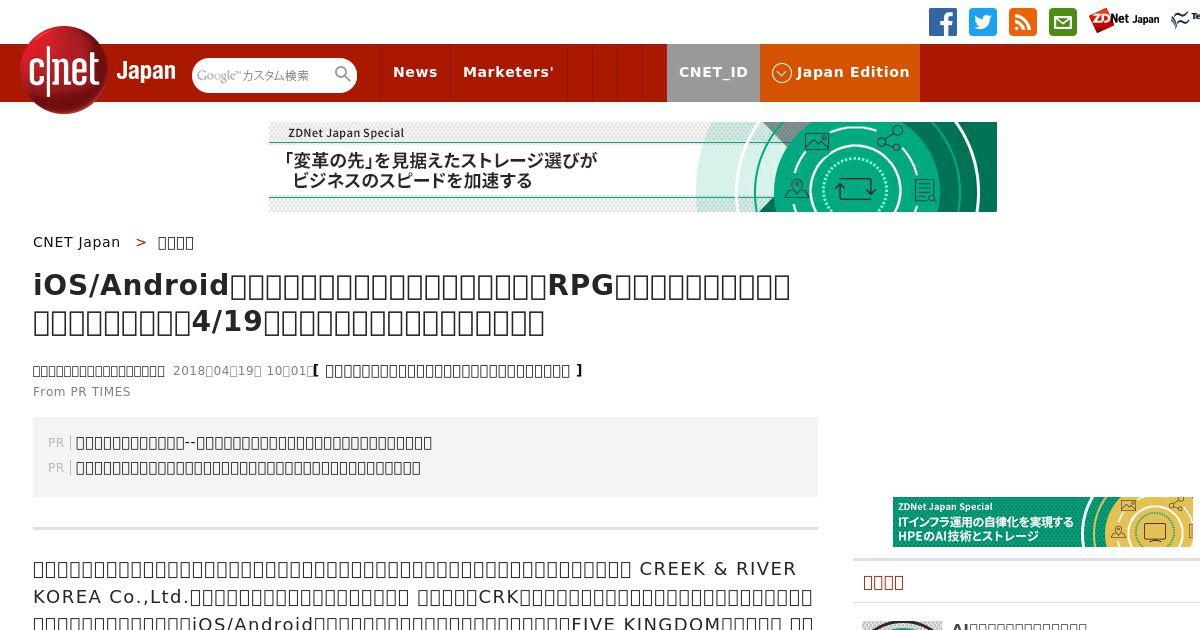
Task: Click the search magnifier icon
Action: [x=343, y=74]
